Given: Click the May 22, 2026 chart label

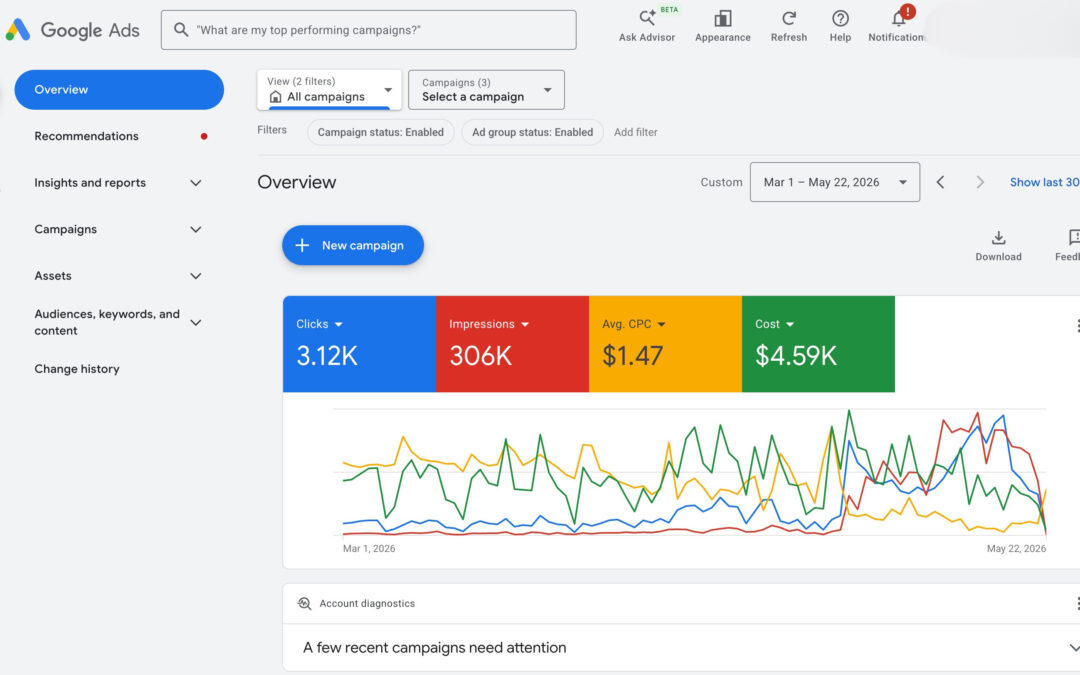Looking at the screenshot, I should 1016,549.
